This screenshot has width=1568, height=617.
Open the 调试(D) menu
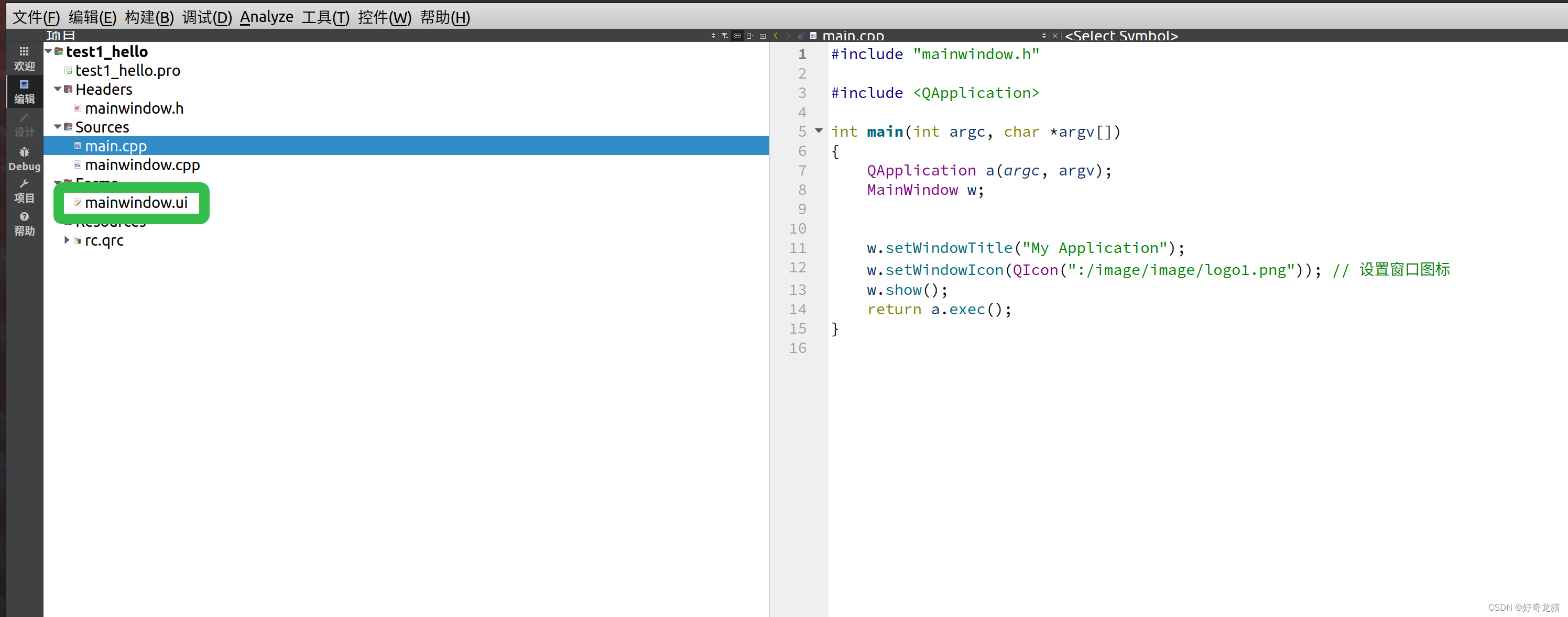(x=207, y=17)
